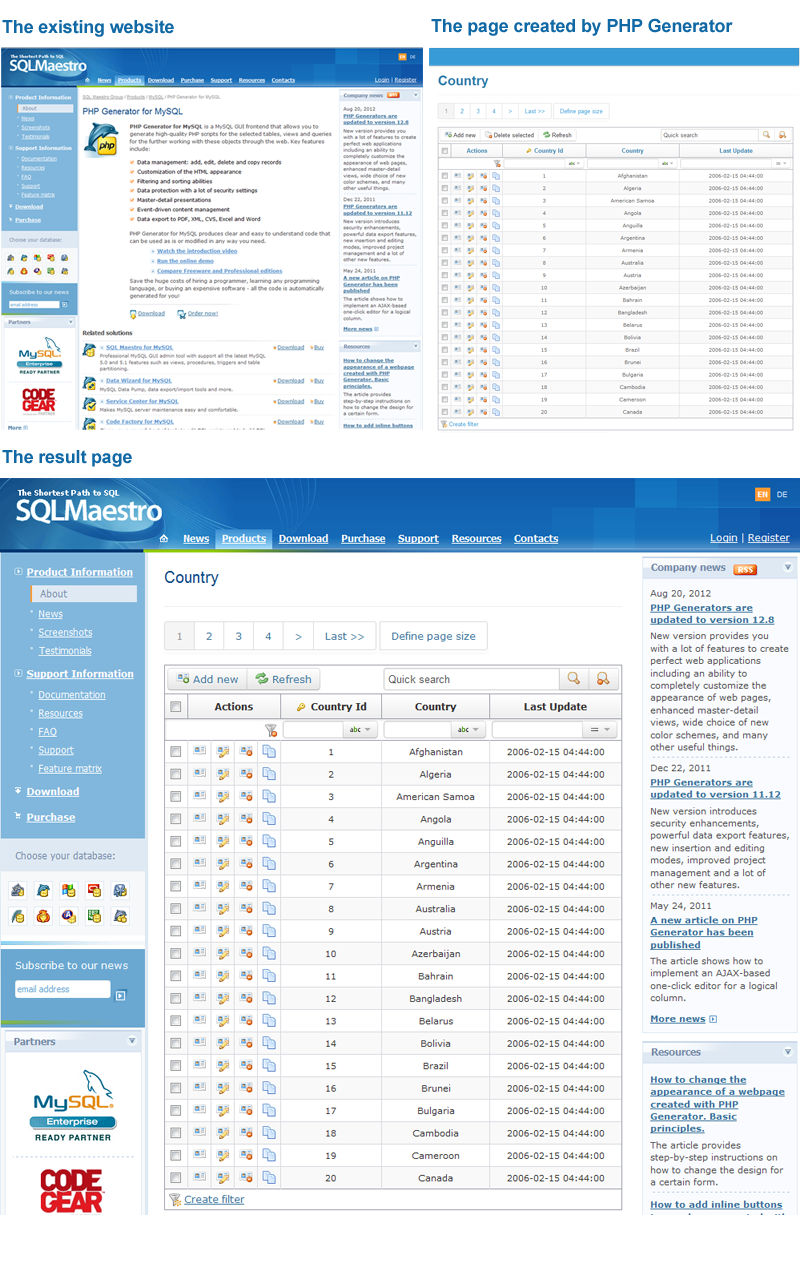Check the select-all checkbox in the grid header

click(175, 706)
